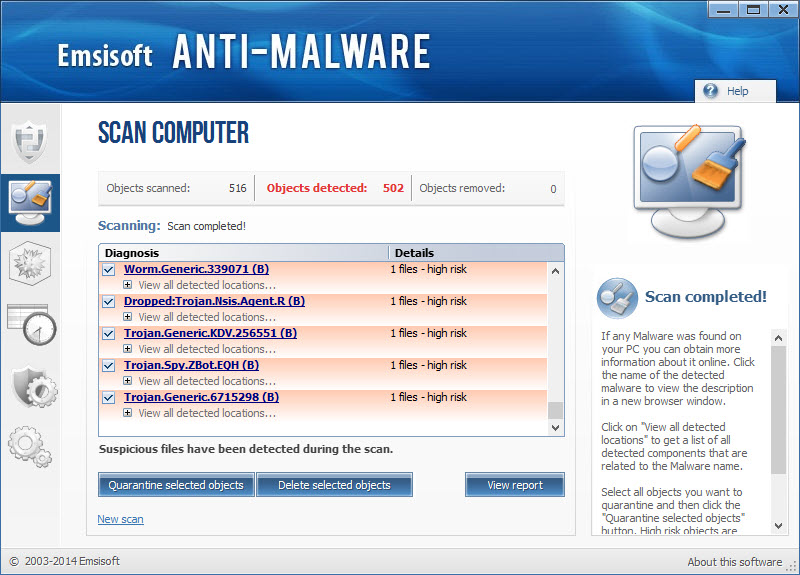
Task: Start a New scan link
Action: (x=120, y=519)
